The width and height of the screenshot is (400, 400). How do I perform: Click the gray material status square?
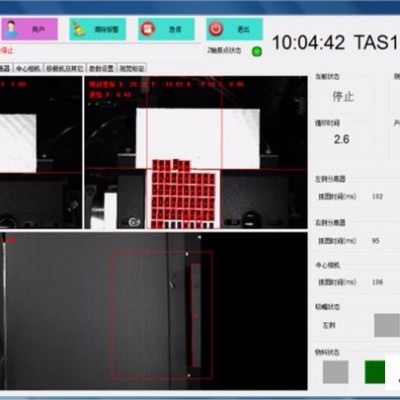click(x=336, y=372)
